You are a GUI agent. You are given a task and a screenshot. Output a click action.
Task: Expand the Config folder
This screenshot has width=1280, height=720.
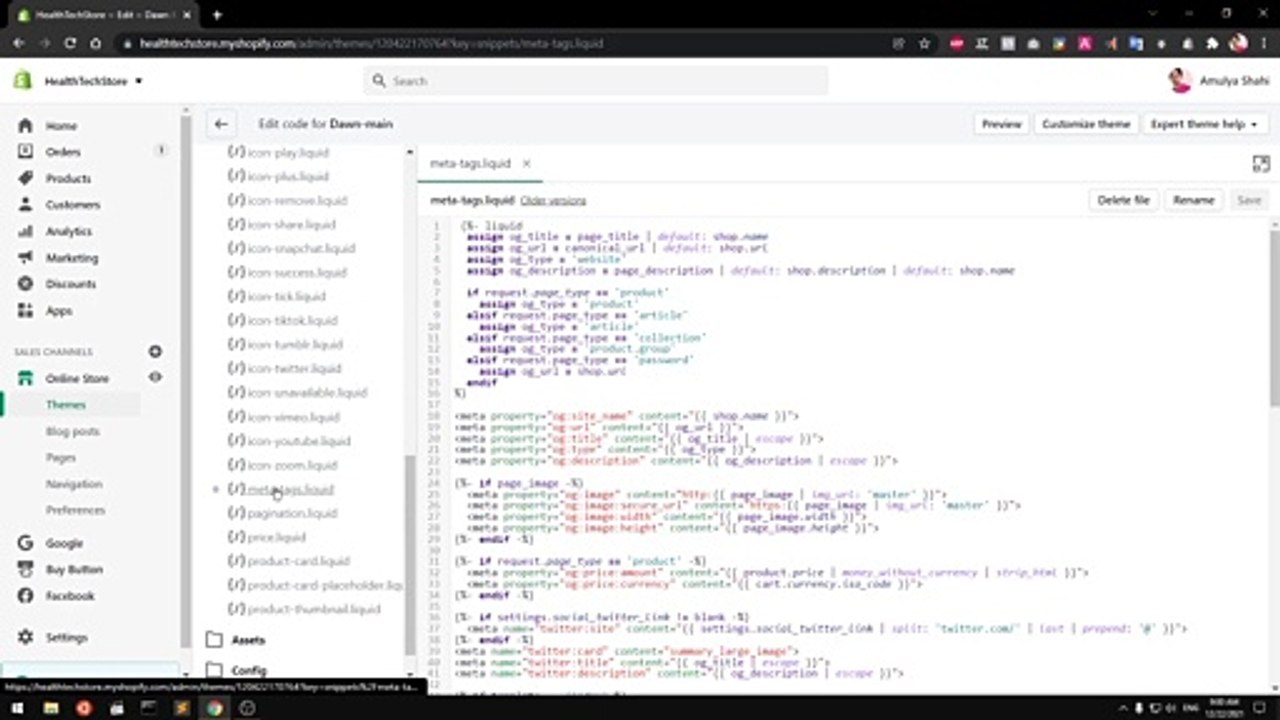(x=249, y=670)
